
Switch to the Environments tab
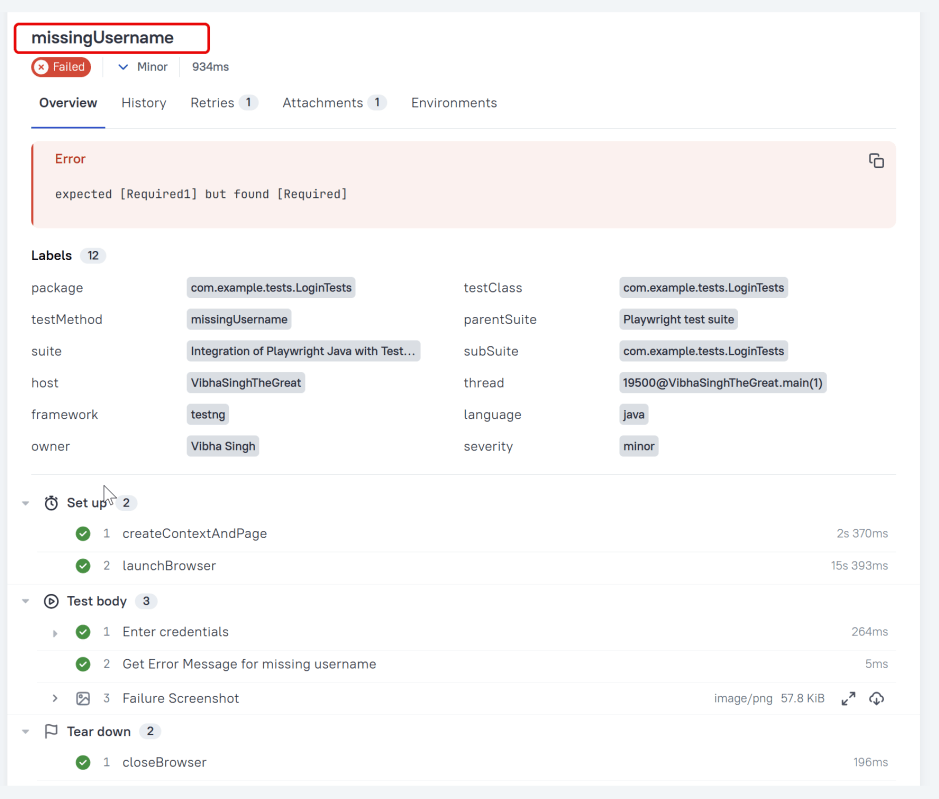coord(454,103)
